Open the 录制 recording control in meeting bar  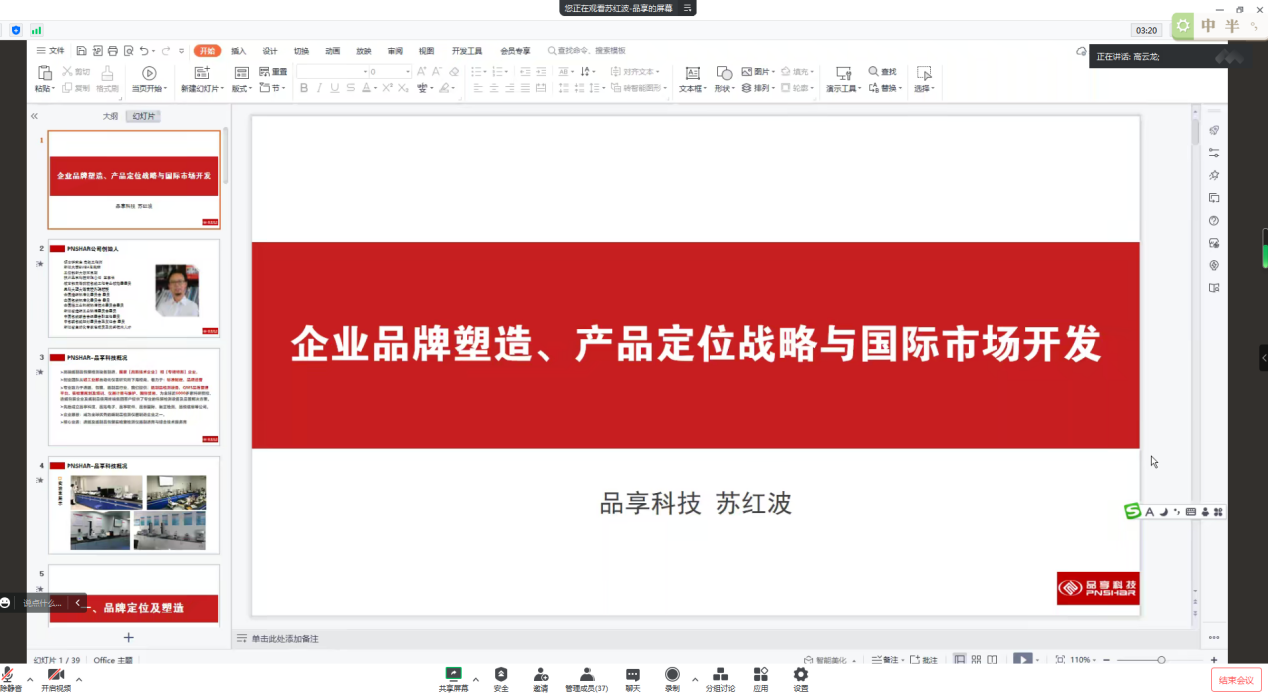pyautogui.click(x=672, y=675)
